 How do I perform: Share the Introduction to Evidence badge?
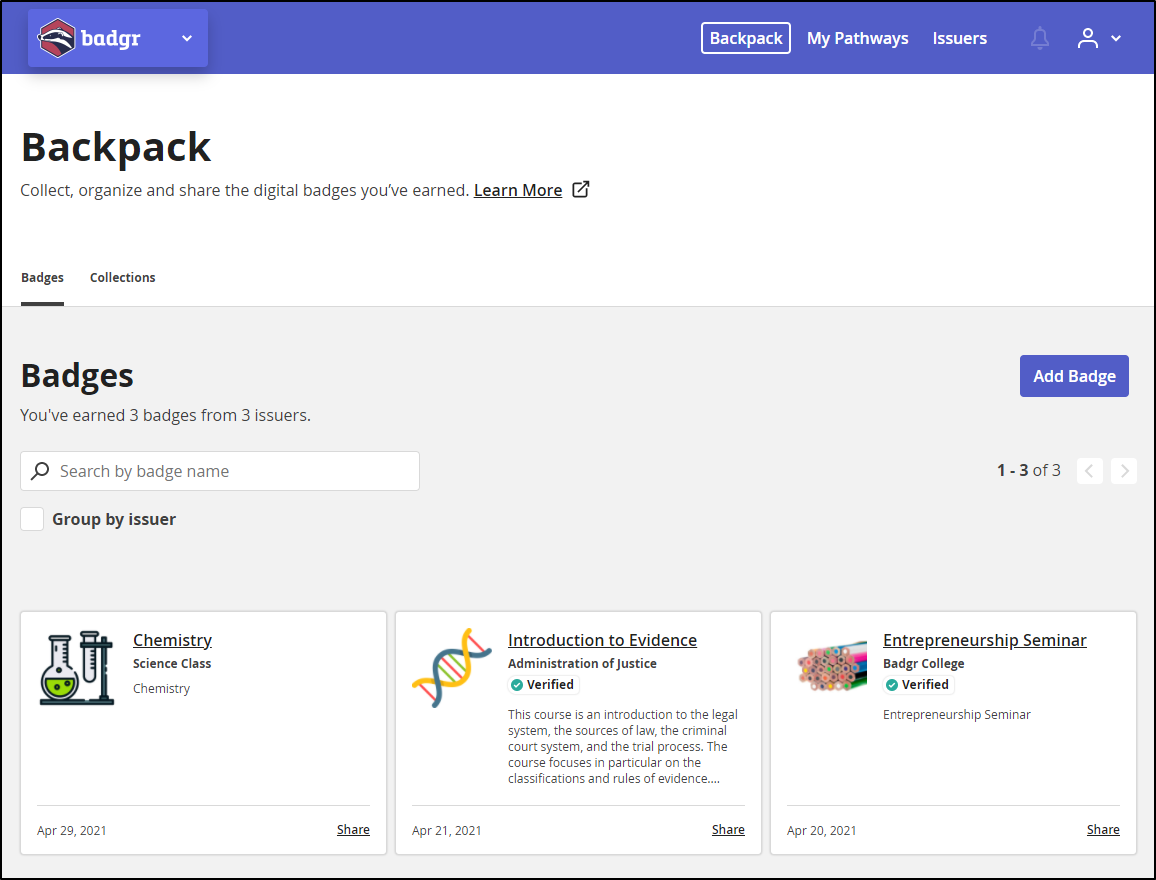[728, 830]
